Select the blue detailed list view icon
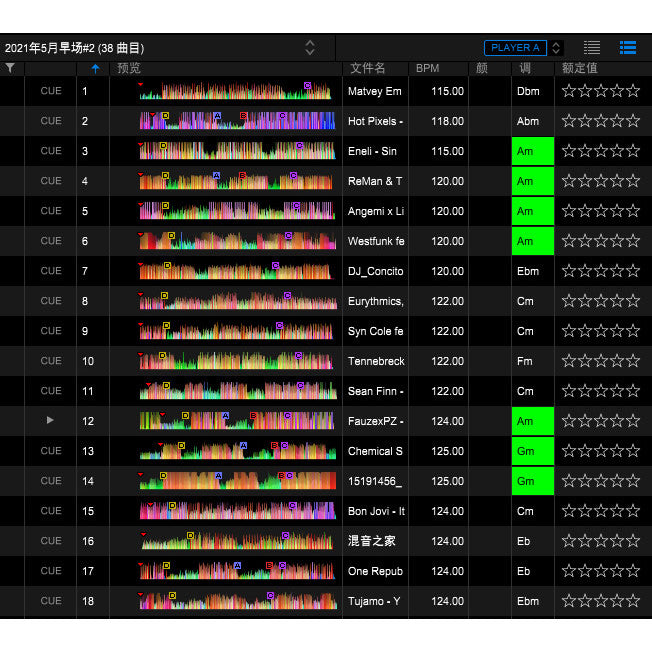 (x=627, y=48)
